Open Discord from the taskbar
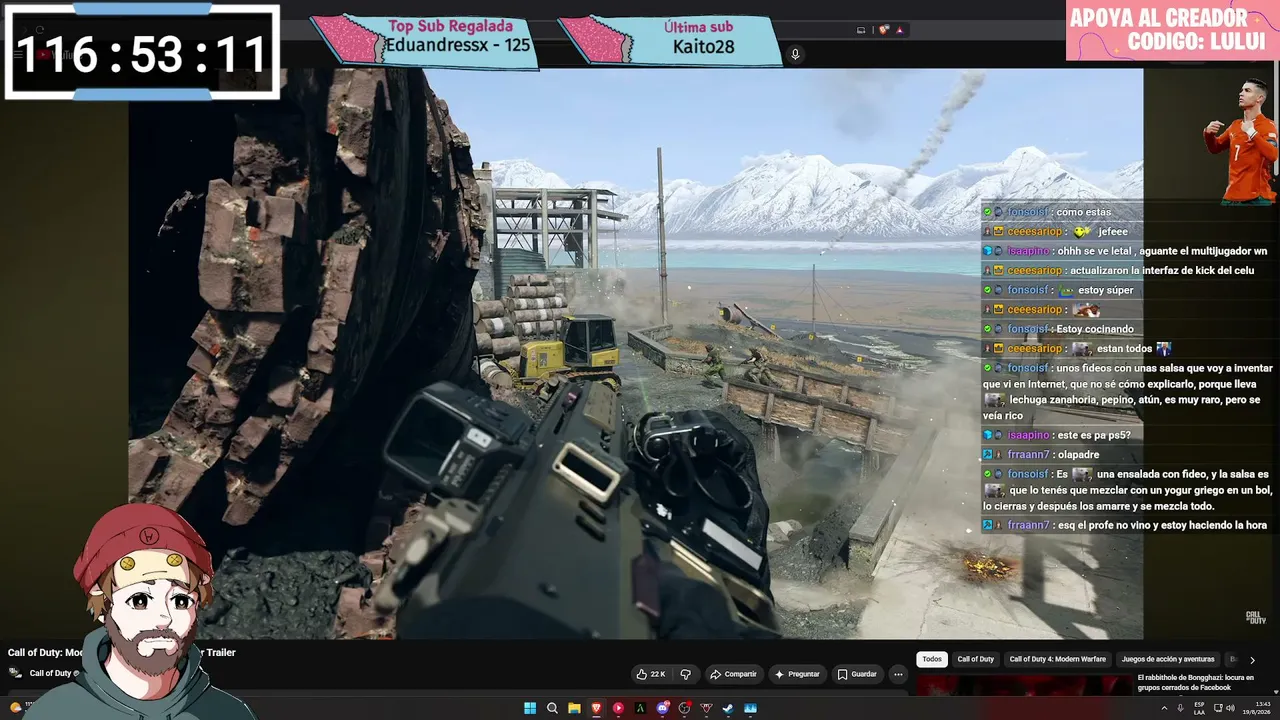 662,708
